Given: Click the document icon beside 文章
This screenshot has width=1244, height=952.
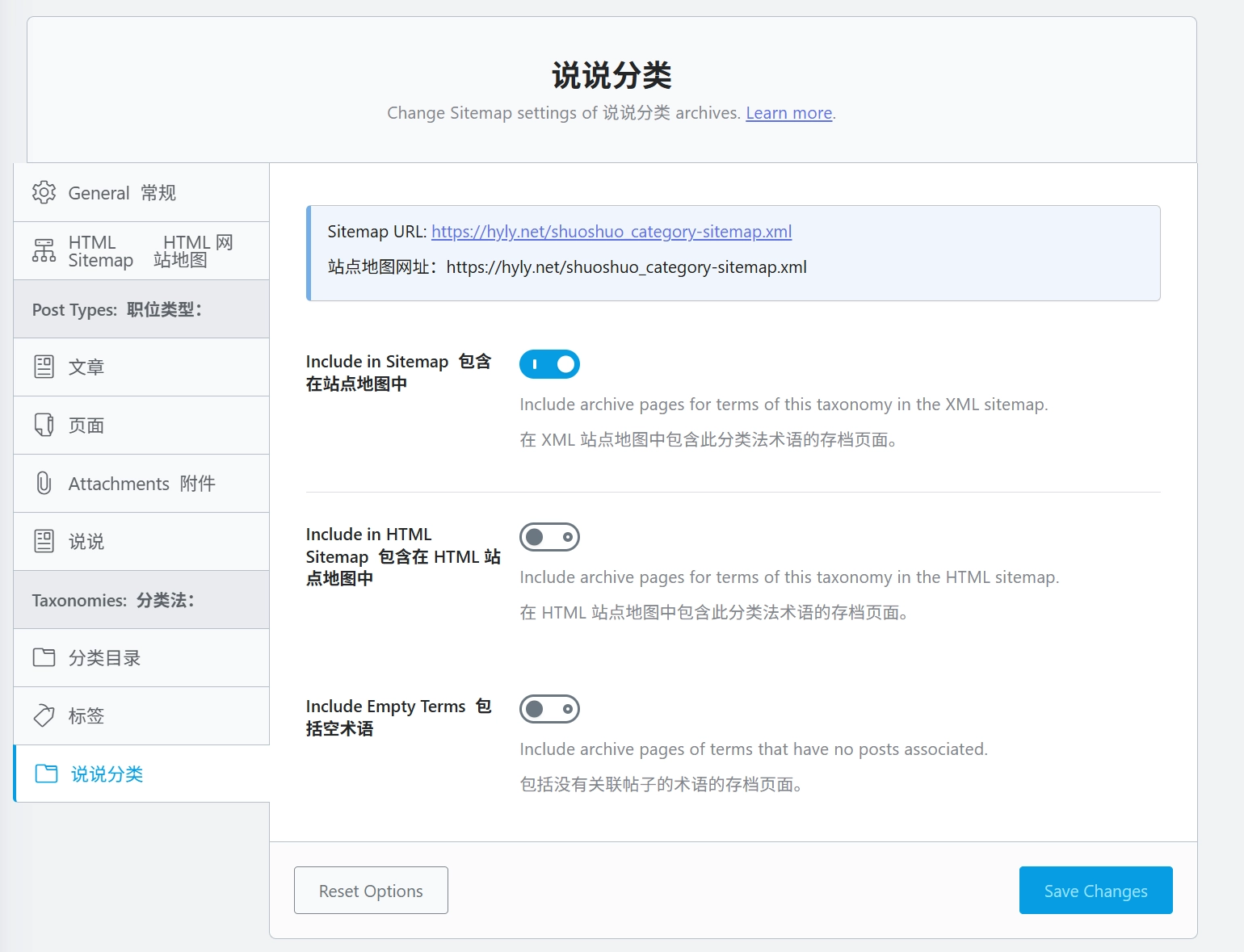Looking at the screenshot, I should pyautogui.click(x=44, y=367).
